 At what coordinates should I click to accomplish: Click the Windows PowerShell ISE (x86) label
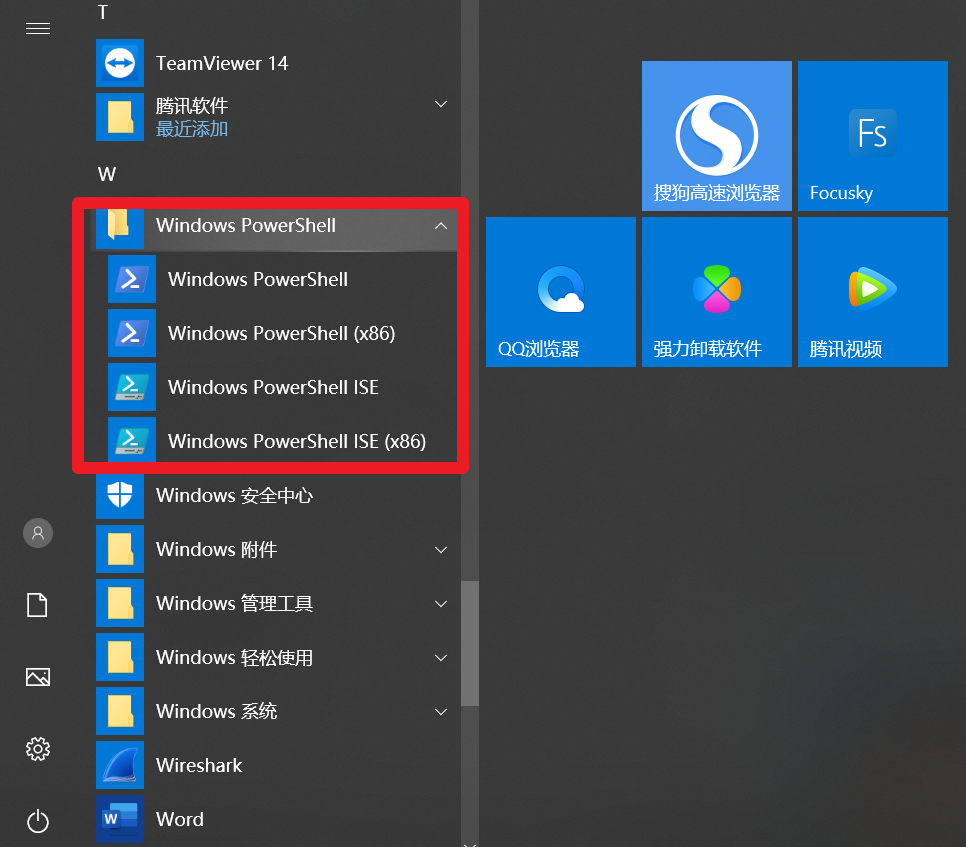(297, 442)
